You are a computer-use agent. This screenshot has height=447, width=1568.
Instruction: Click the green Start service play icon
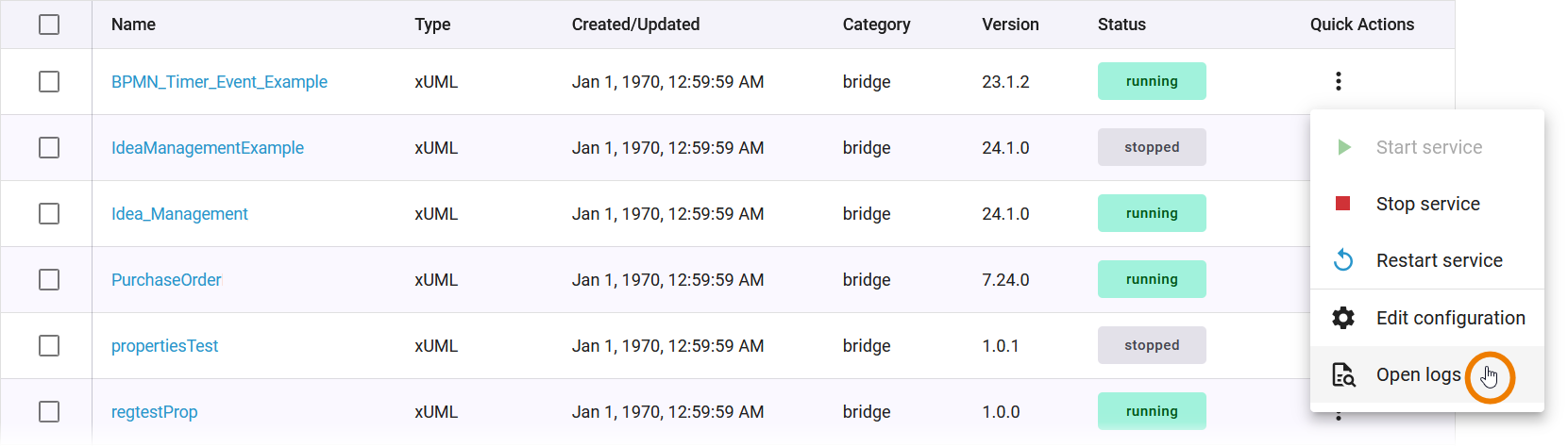1343,147
